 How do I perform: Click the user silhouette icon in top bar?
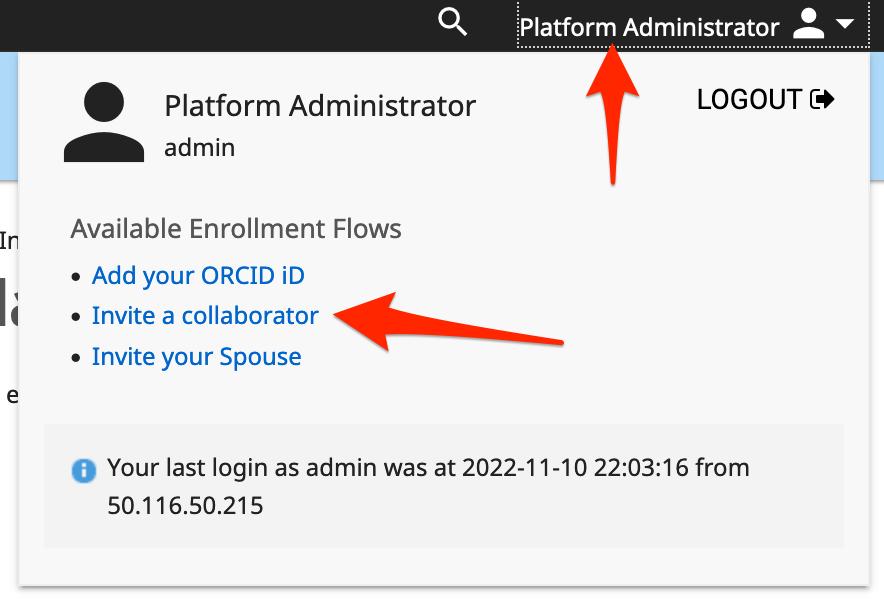coord(808,24)
